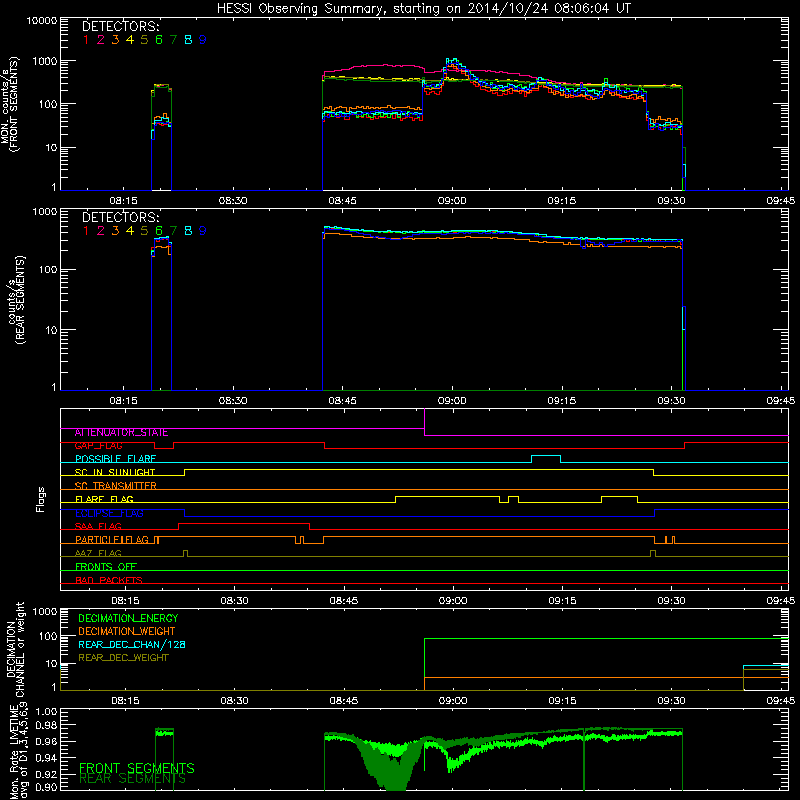
Task: Click the Mon. Rate LIVETIME axis label
Action: pyautogui.click(x=18, y=749)
